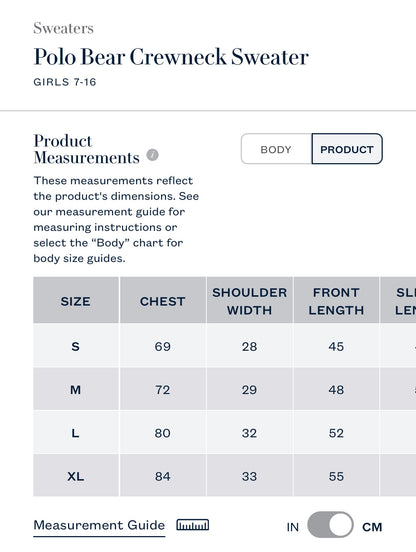Click the SHOULDER WIDTH column header
This screenshot has width=416, height=552.
[x=250, y=301]
